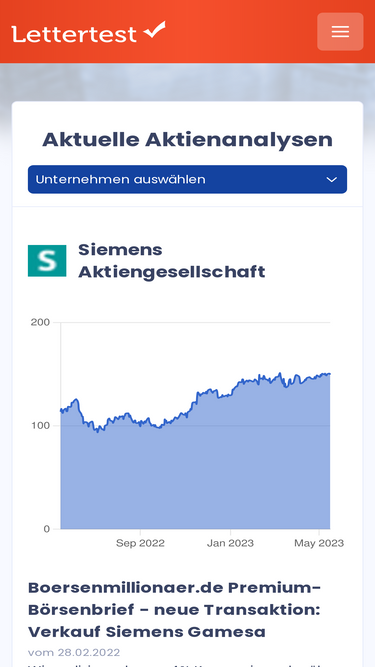
Task: Open the Unternehmen auswählen dropdown
Action: pyautogui.click(x=188, y=180)
